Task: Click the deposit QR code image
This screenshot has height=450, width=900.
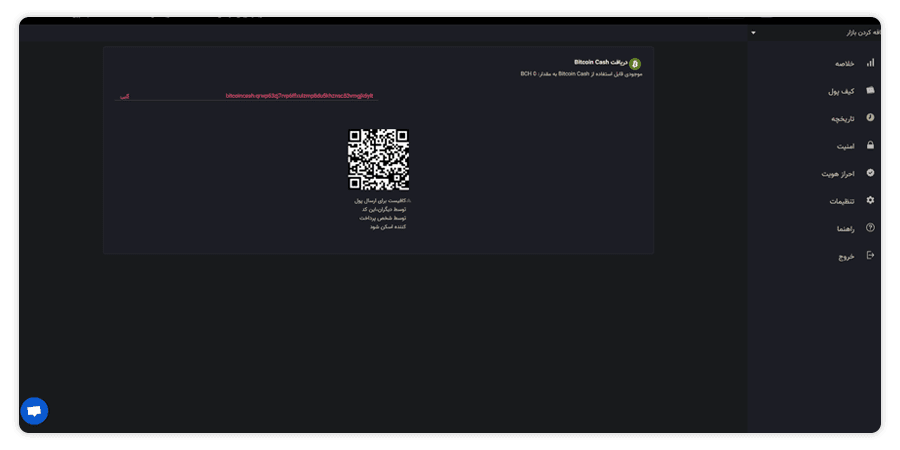Action: (378, 160)
